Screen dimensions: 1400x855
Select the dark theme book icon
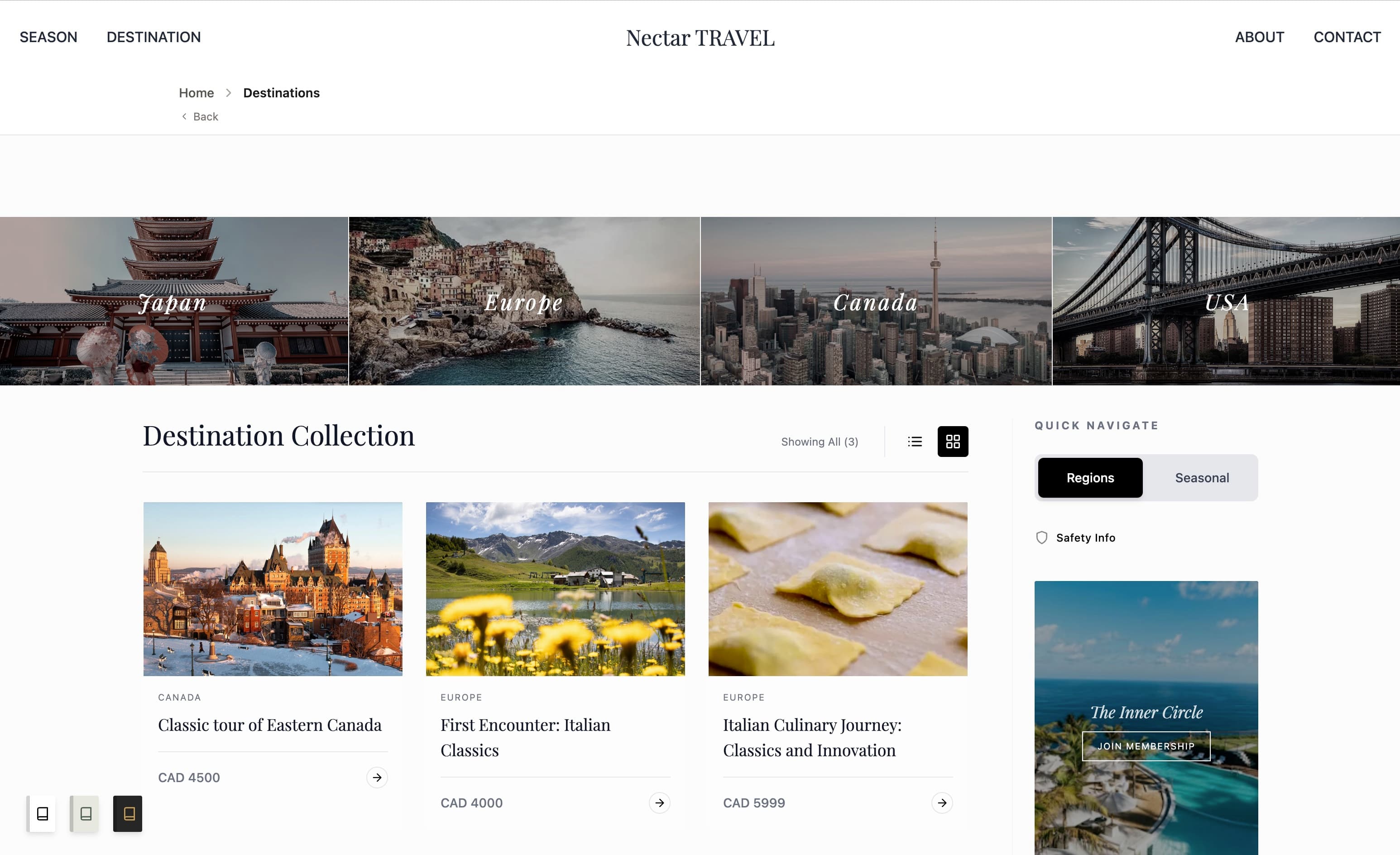(x=128, y=813)
